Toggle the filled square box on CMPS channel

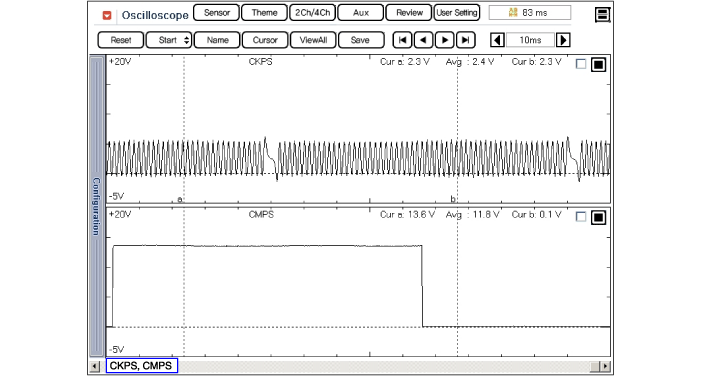point(598,217)
